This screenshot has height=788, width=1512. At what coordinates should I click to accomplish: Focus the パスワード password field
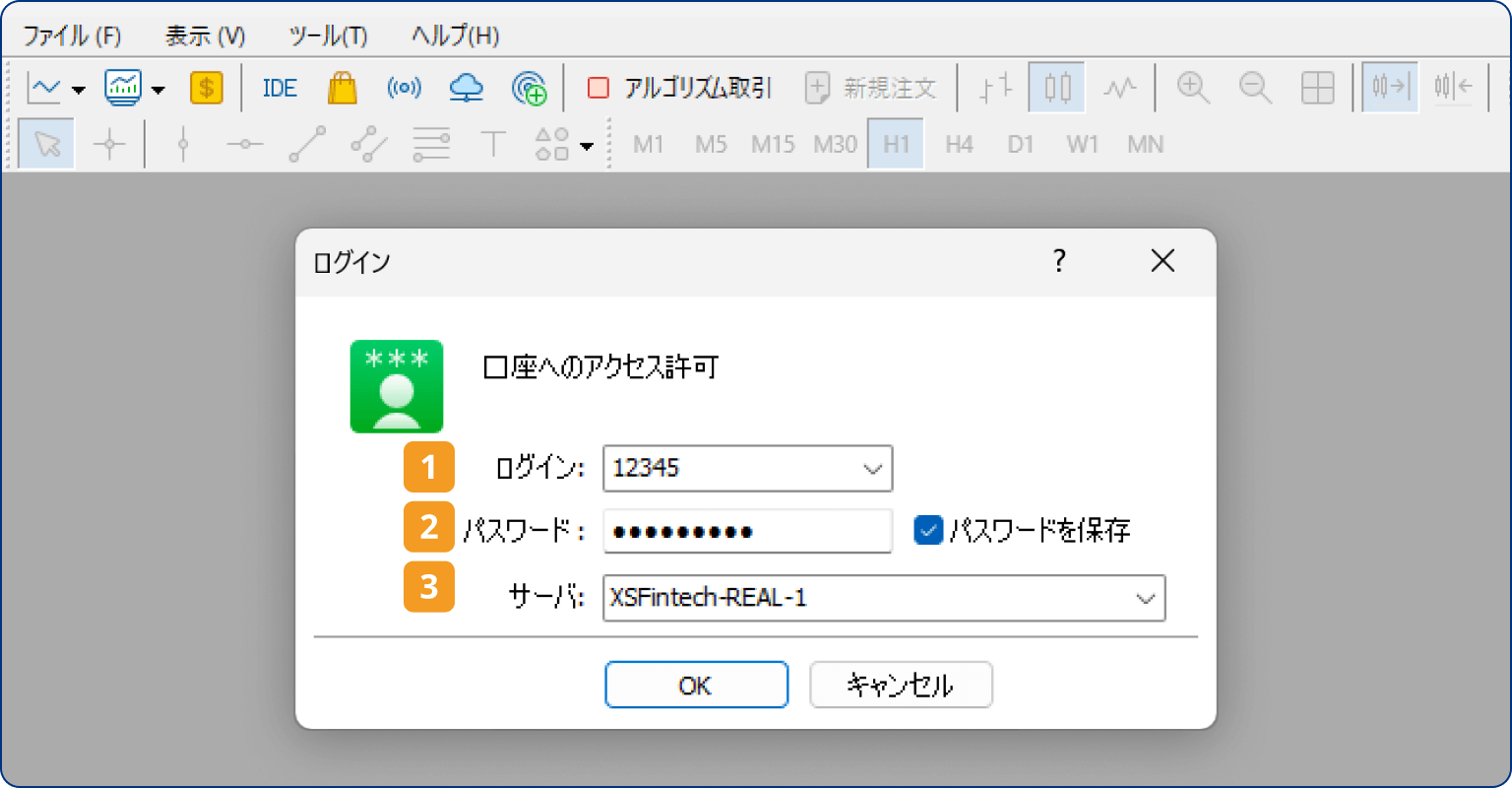747,531
